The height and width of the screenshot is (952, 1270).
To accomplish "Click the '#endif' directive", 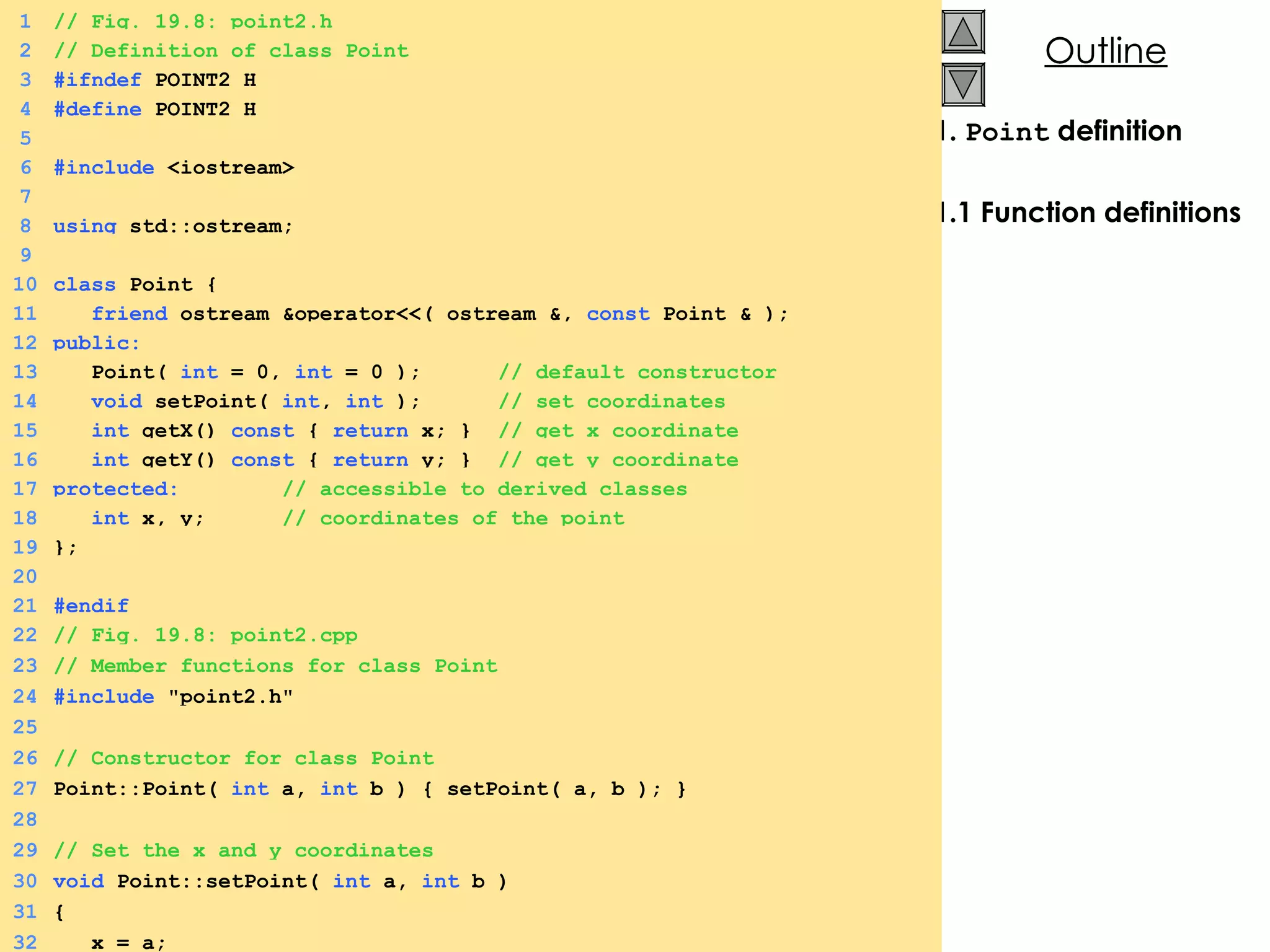I will (91, 606).
